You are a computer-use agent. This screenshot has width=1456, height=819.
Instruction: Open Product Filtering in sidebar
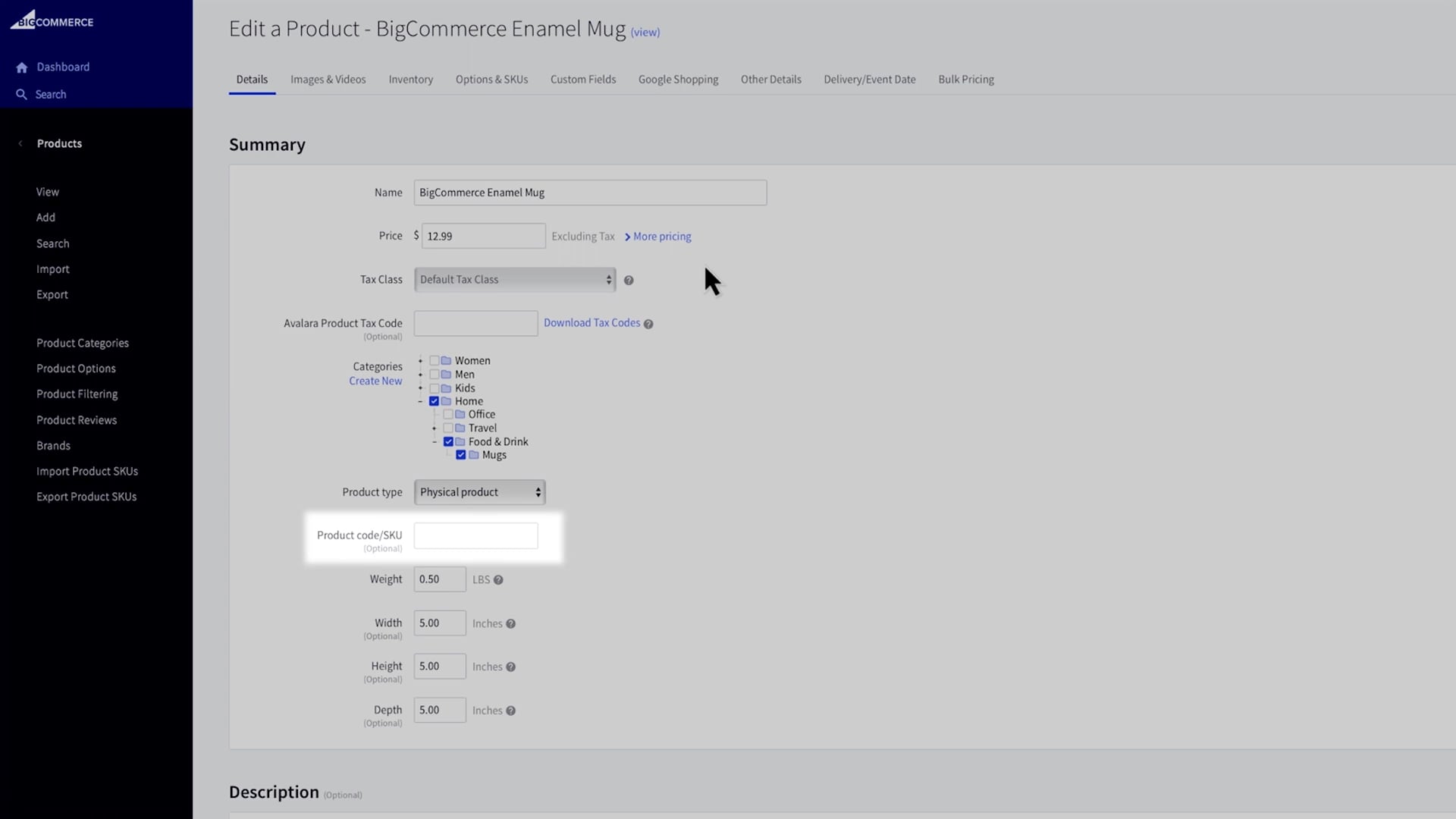coord(77,394)
